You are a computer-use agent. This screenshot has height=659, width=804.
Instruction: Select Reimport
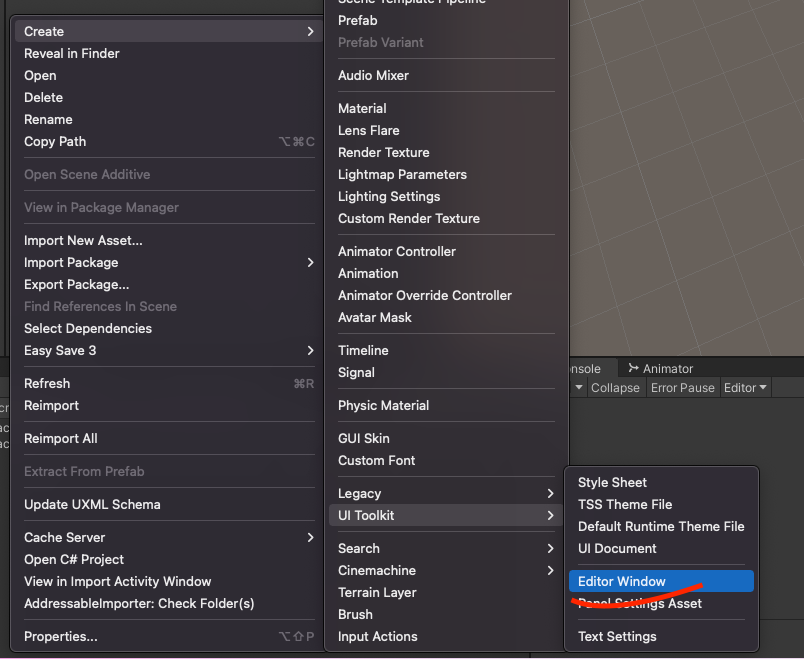(x=168, y=406)
